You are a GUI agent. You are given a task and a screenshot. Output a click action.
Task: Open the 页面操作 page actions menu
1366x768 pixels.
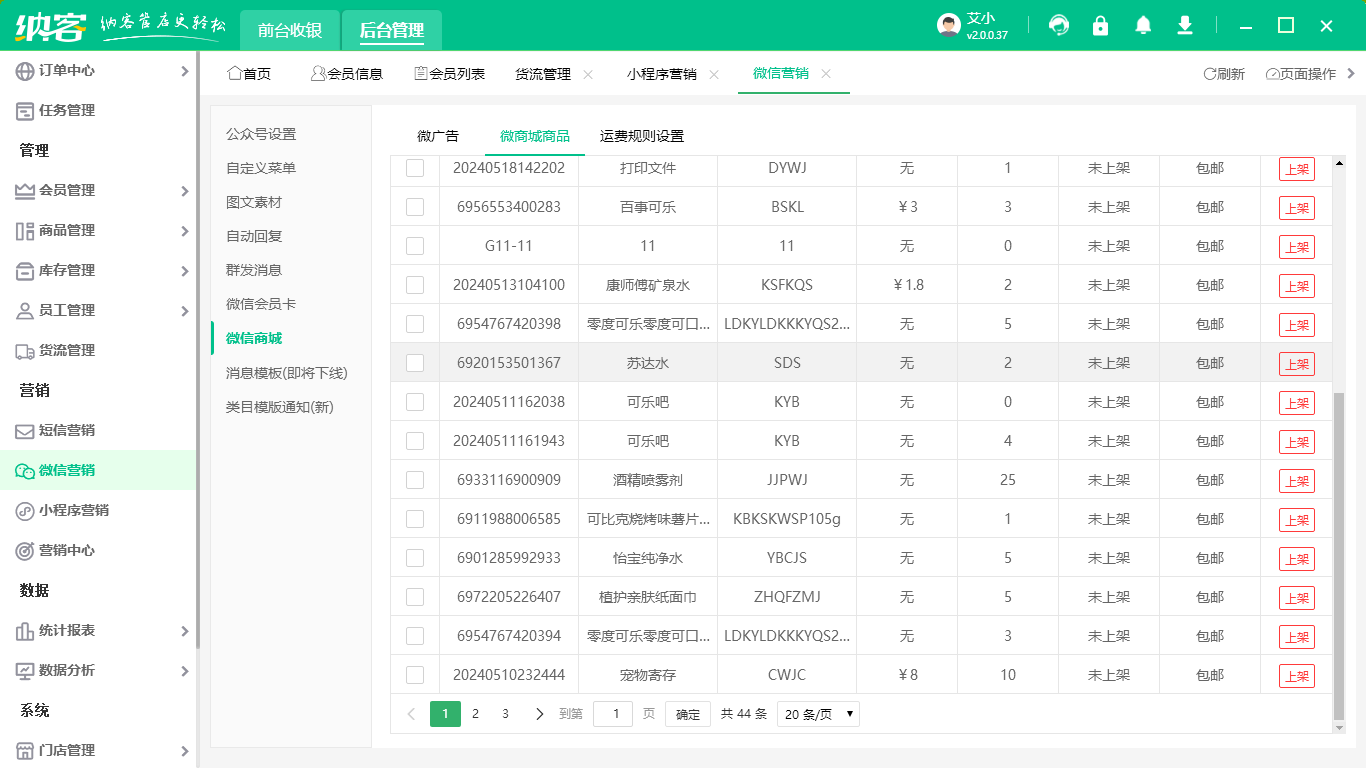tap(1301, 74)
